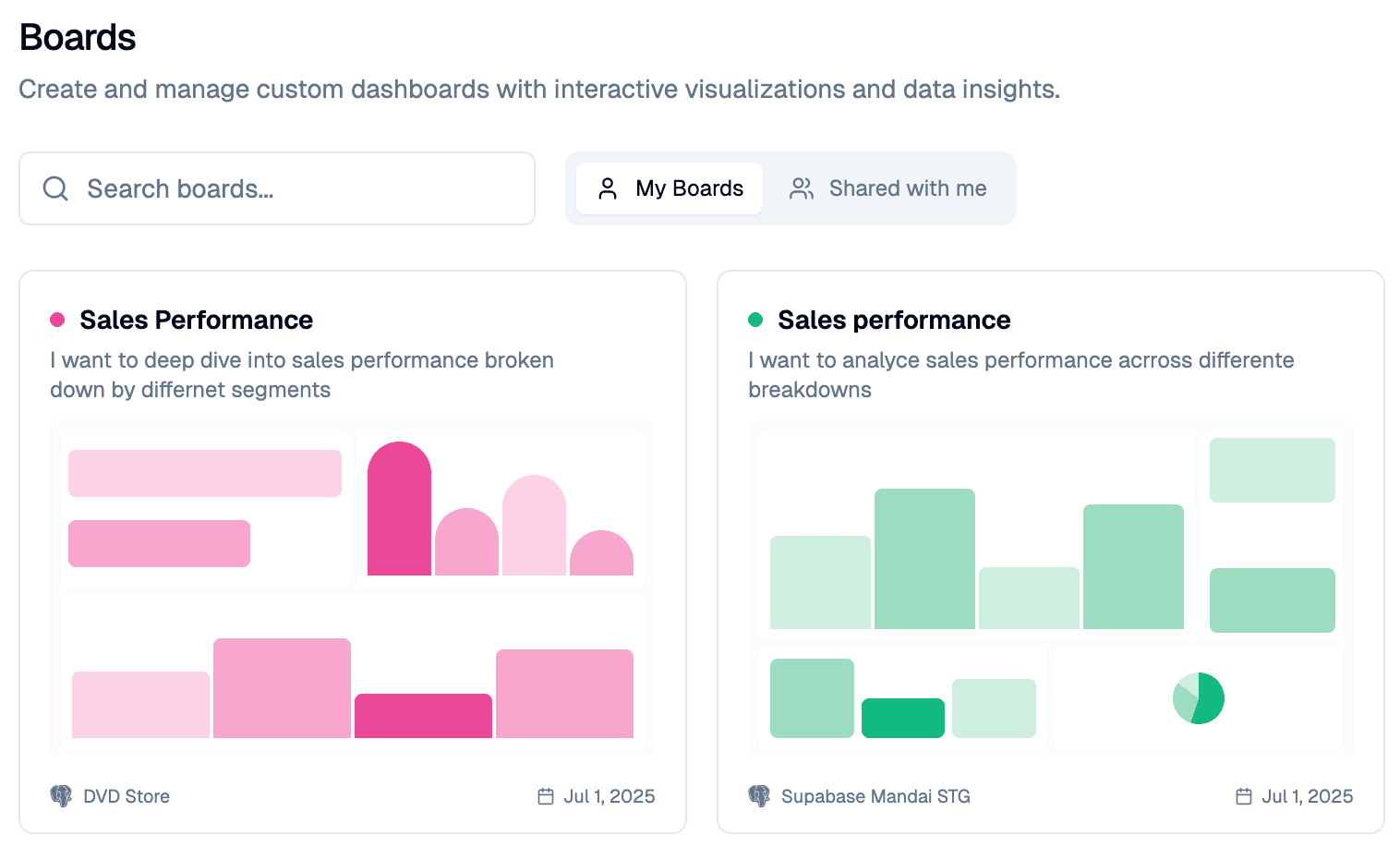Click the Supabase Mandai STG source label
This screenshot has width=1400, height=848.
[x=875, y=796]
